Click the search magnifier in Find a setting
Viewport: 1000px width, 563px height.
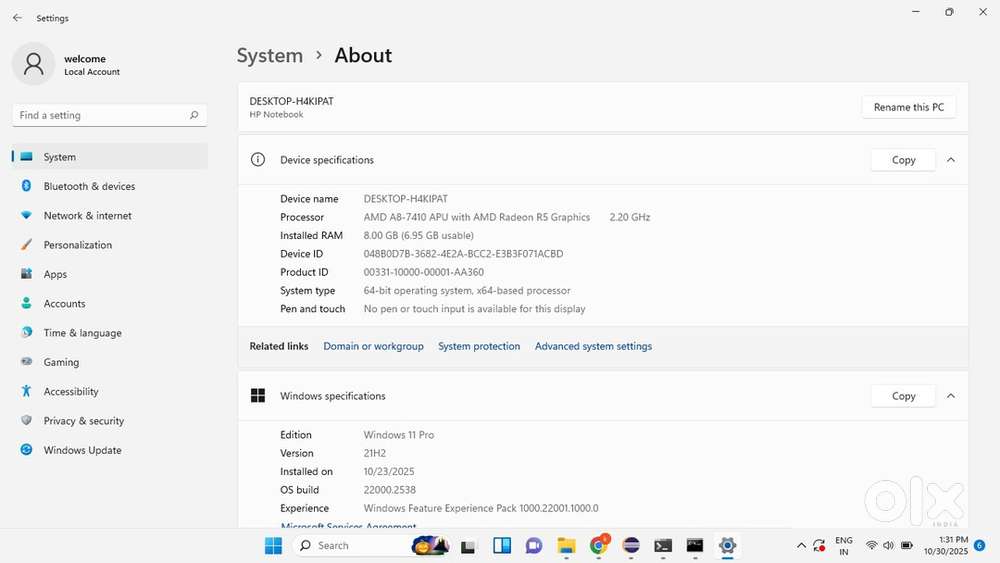[x=194, y=115]
